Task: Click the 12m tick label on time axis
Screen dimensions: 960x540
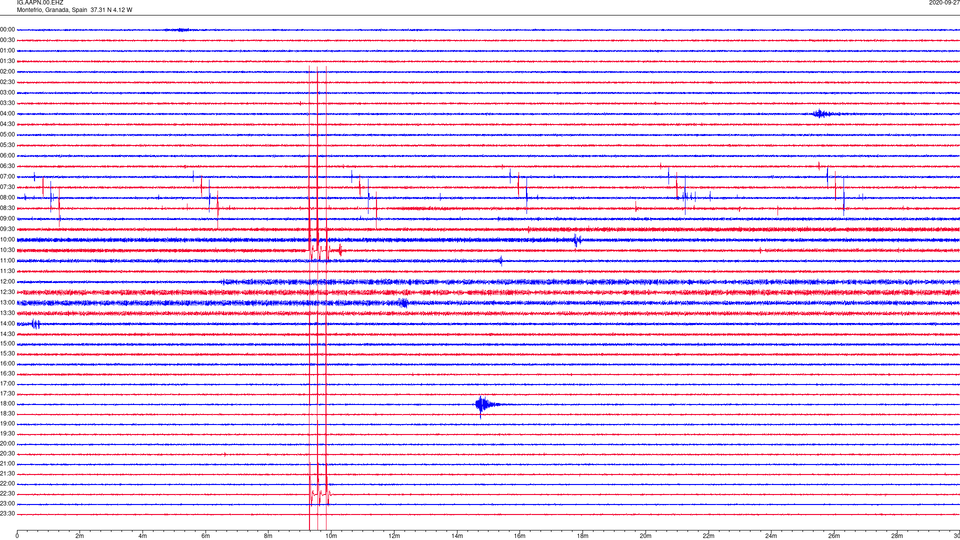Action: [394, 536]
